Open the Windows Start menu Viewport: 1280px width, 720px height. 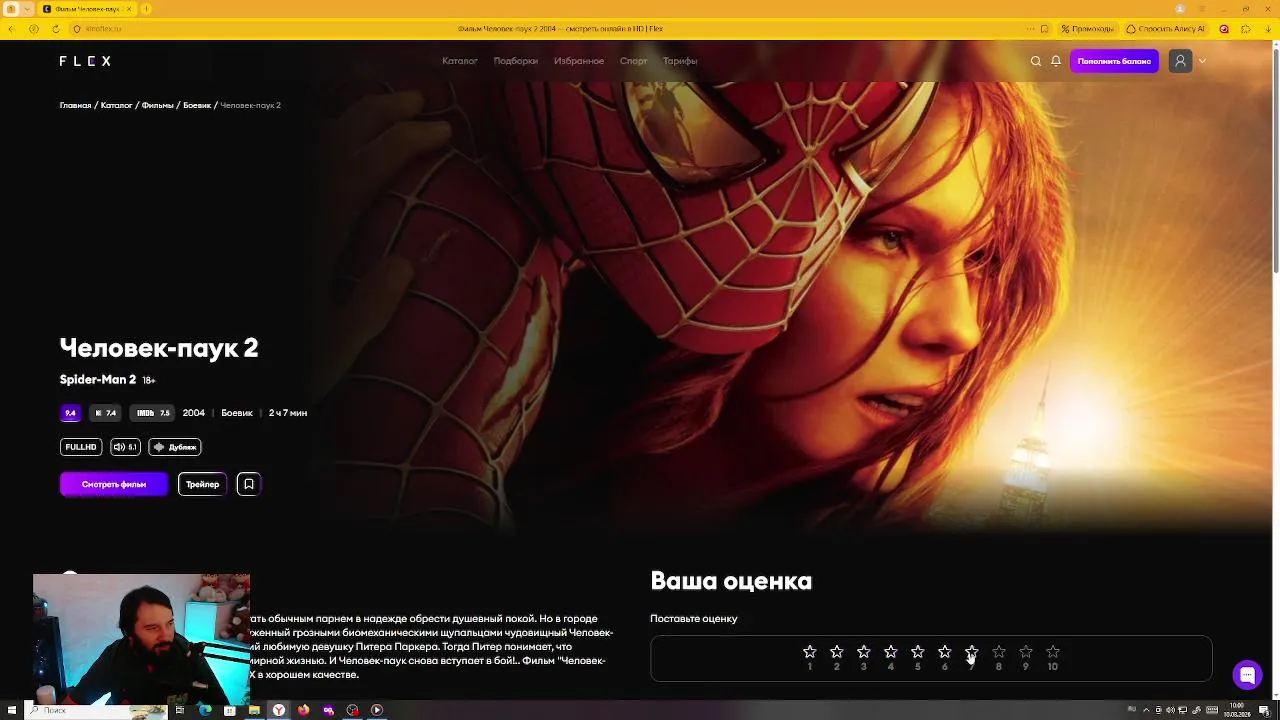click(12, 710)
